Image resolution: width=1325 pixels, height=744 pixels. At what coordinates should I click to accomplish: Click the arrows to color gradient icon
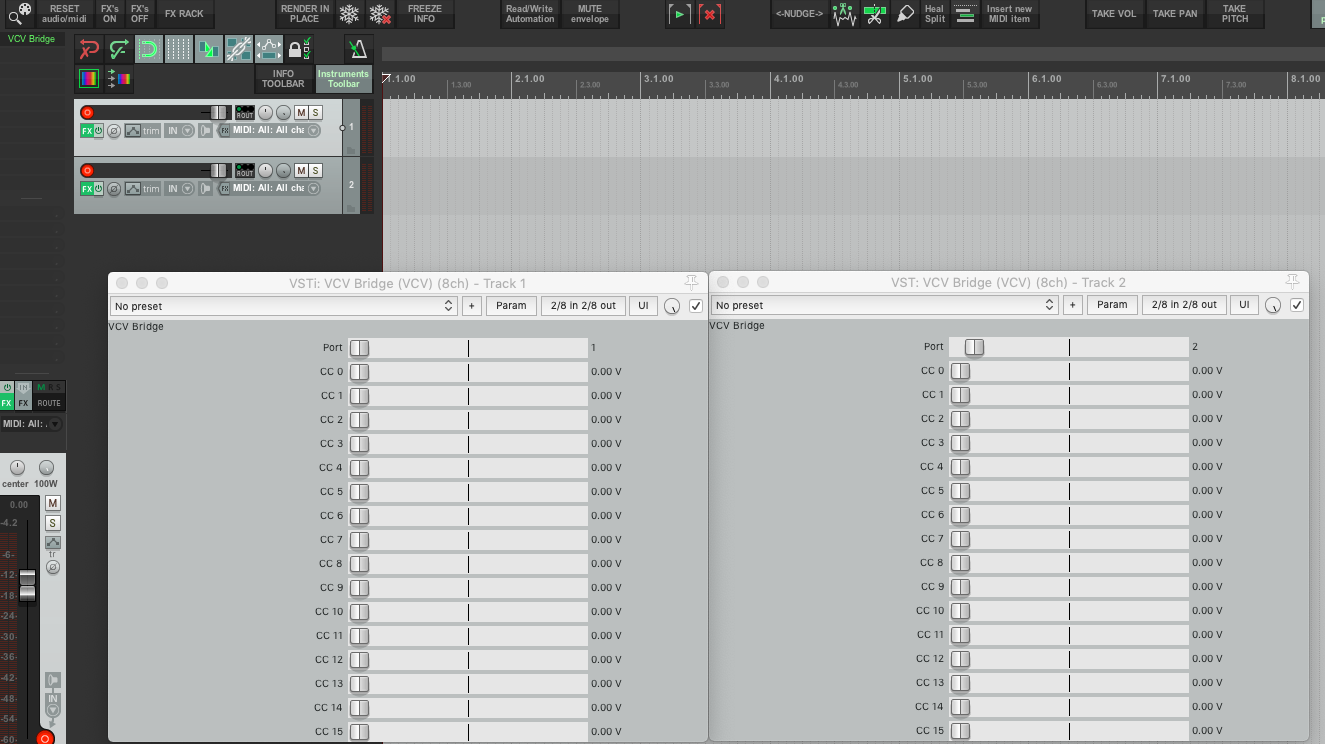pyautogui.click(x=119, y=77)
